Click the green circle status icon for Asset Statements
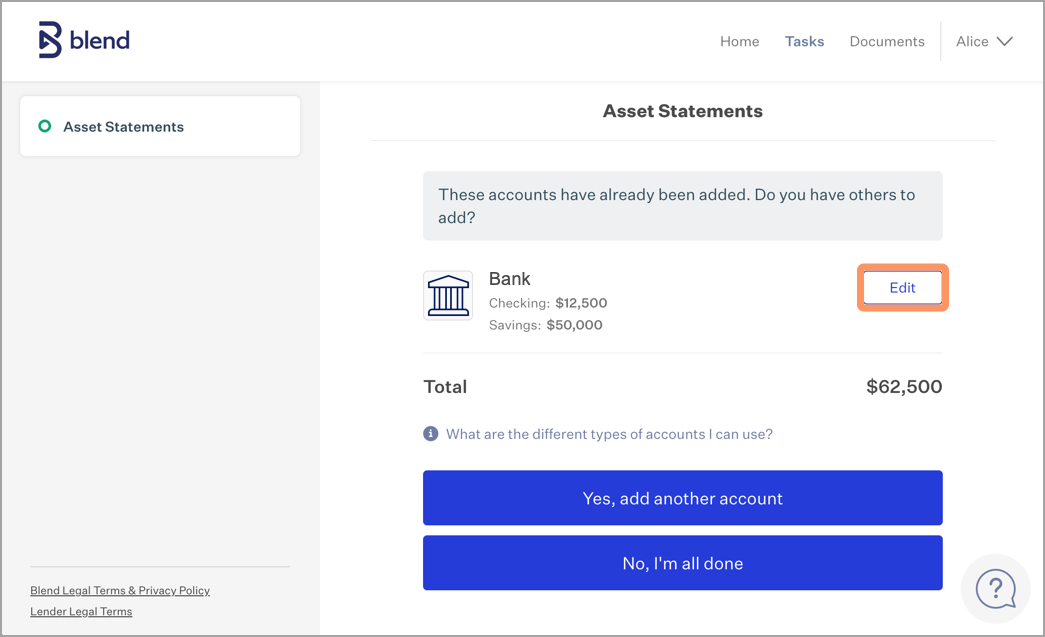Screen dimensions: 1045x637 coord(45,126)
